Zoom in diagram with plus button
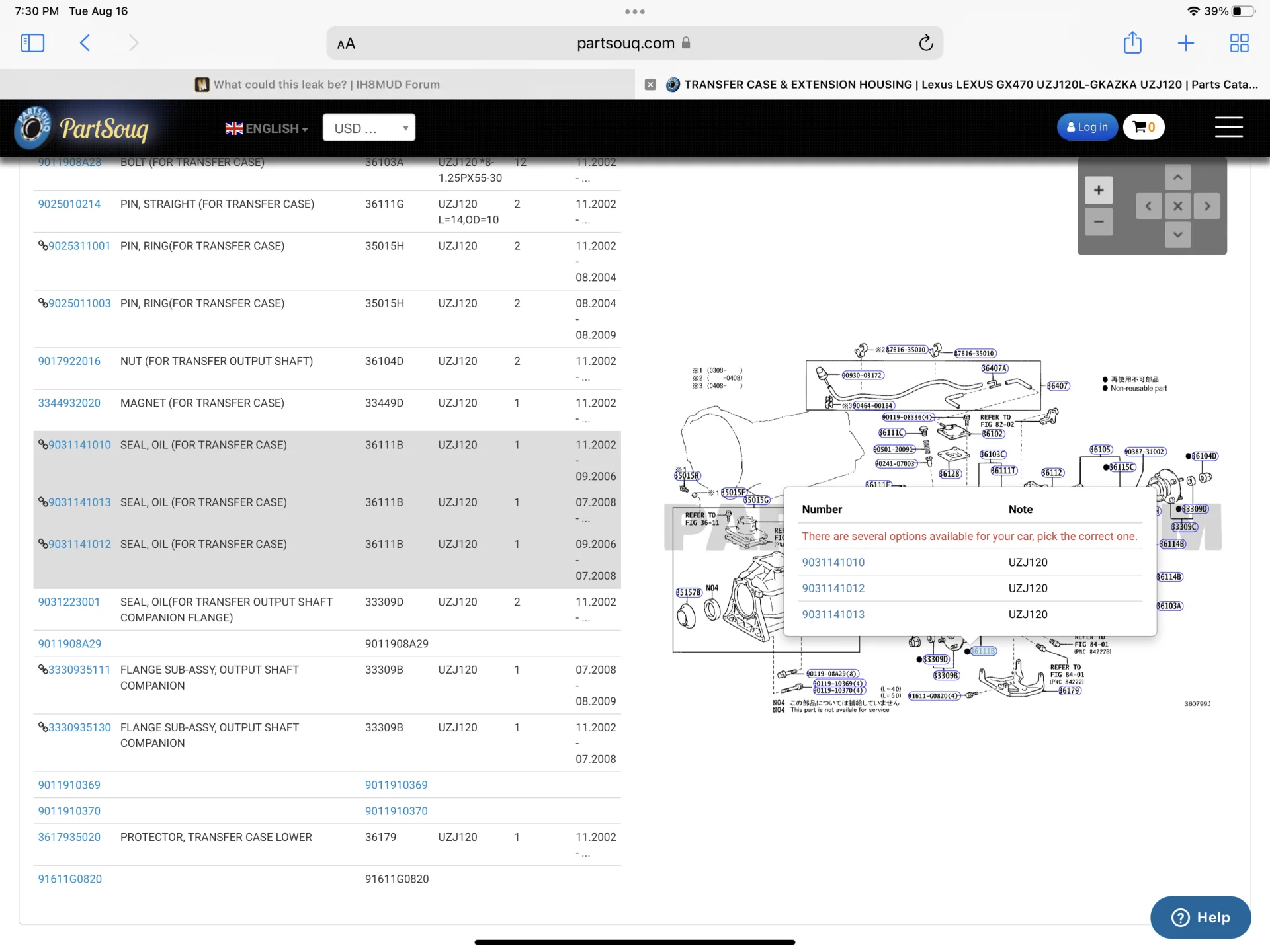The height and width of the screenshot is (952, 1270). click(x=1099, y=190)
